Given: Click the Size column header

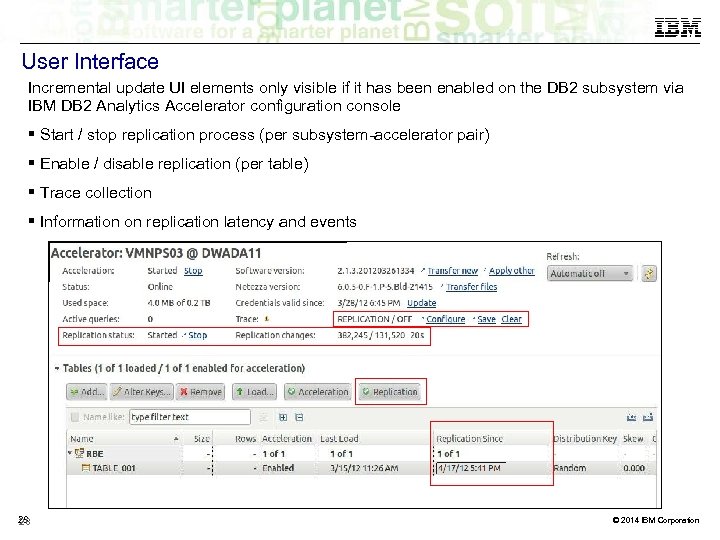Looking at the screenshot, I should pos(197,439).
